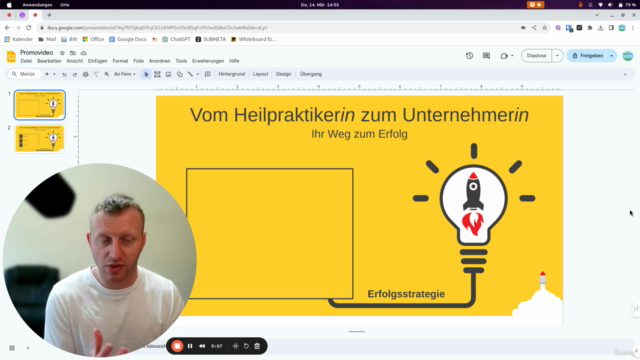Open browser extensions puzzle icon
This screenshot has height=360, width=640.
click(x=590, y=28)
